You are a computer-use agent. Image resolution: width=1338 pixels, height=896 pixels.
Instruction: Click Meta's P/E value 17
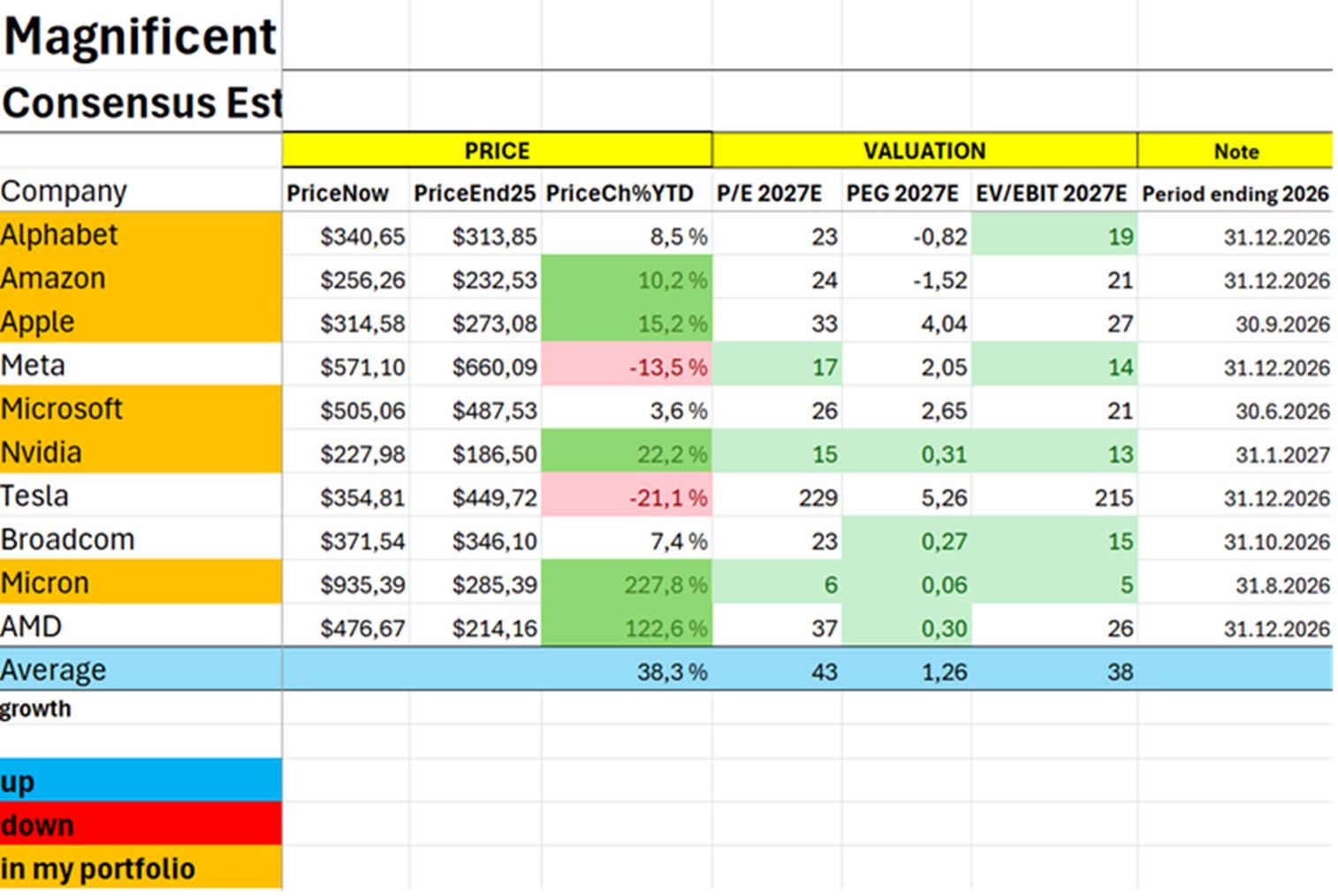pos(777,364)
